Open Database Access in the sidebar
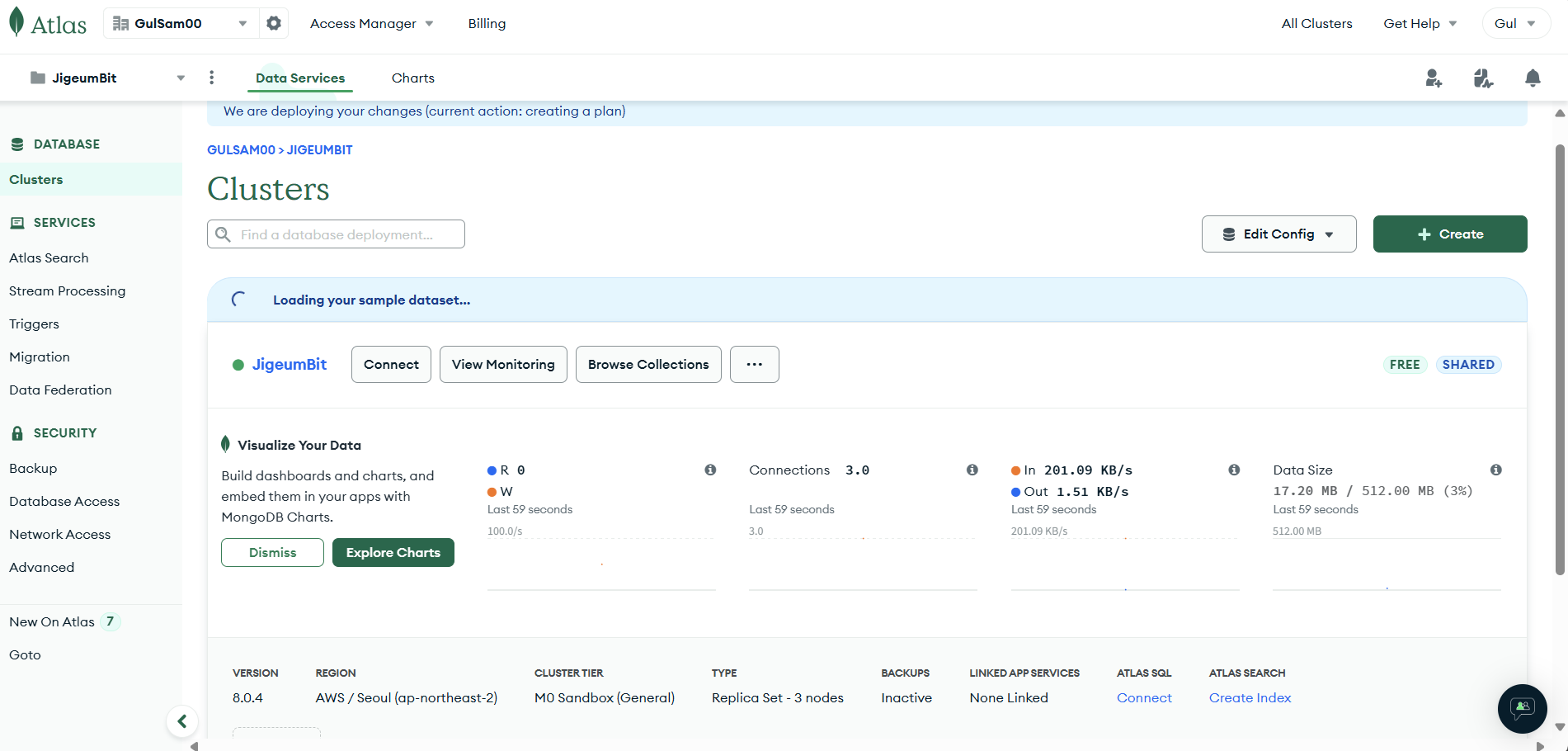The width and height of the screenshot is (1568, 751). pyautogui.click(x=64, y=501)
